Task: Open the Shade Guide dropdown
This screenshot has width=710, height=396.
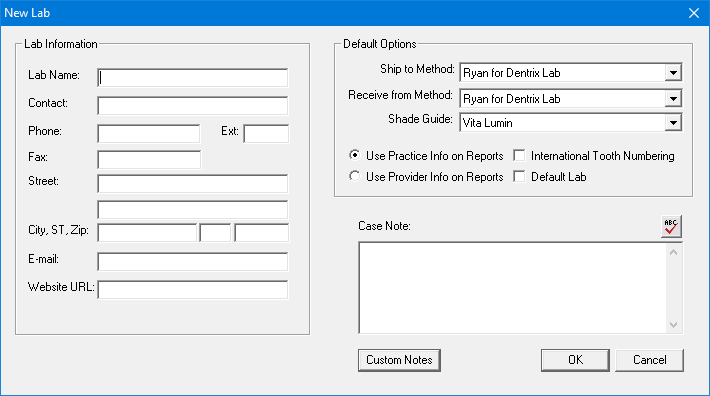Action: click(x=673, y=123)
